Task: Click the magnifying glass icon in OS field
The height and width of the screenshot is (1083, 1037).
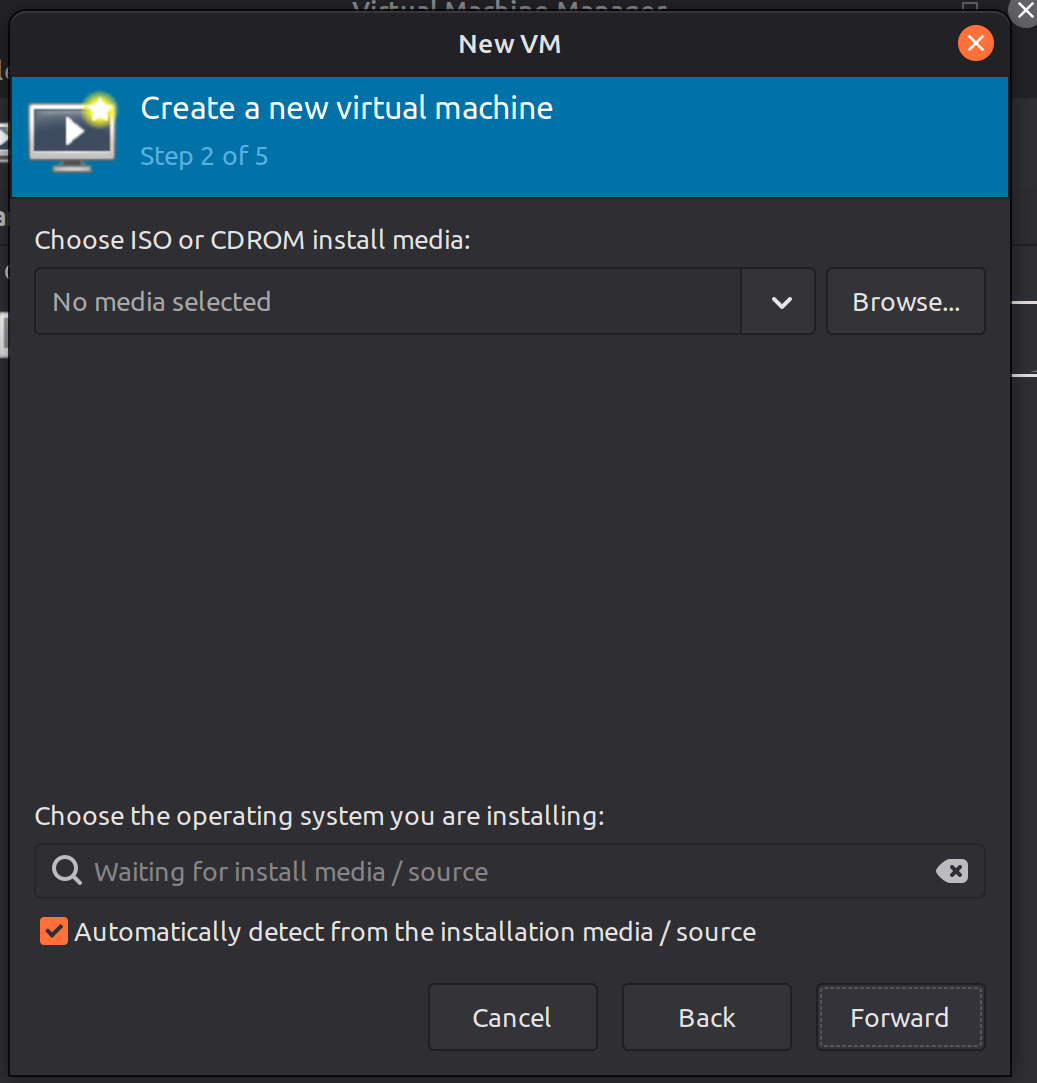Action: click(67, 871)
